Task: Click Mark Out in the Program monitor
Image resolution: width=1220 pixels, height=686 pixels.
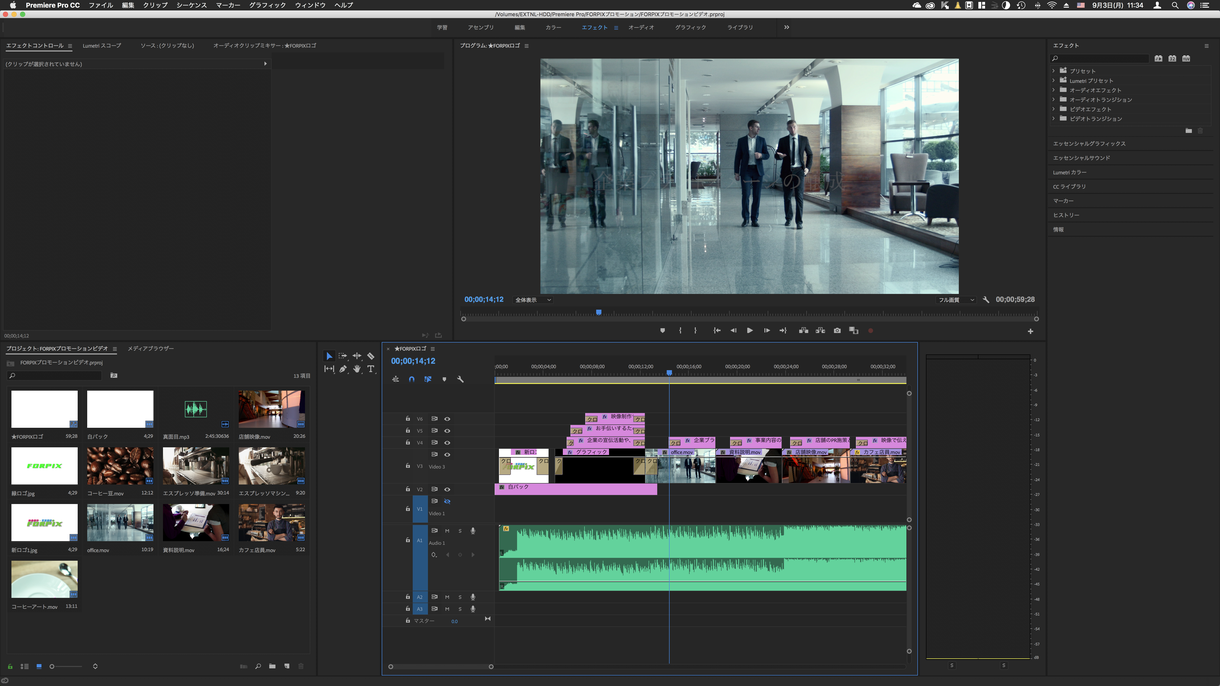Action: [x=696, y=331]
